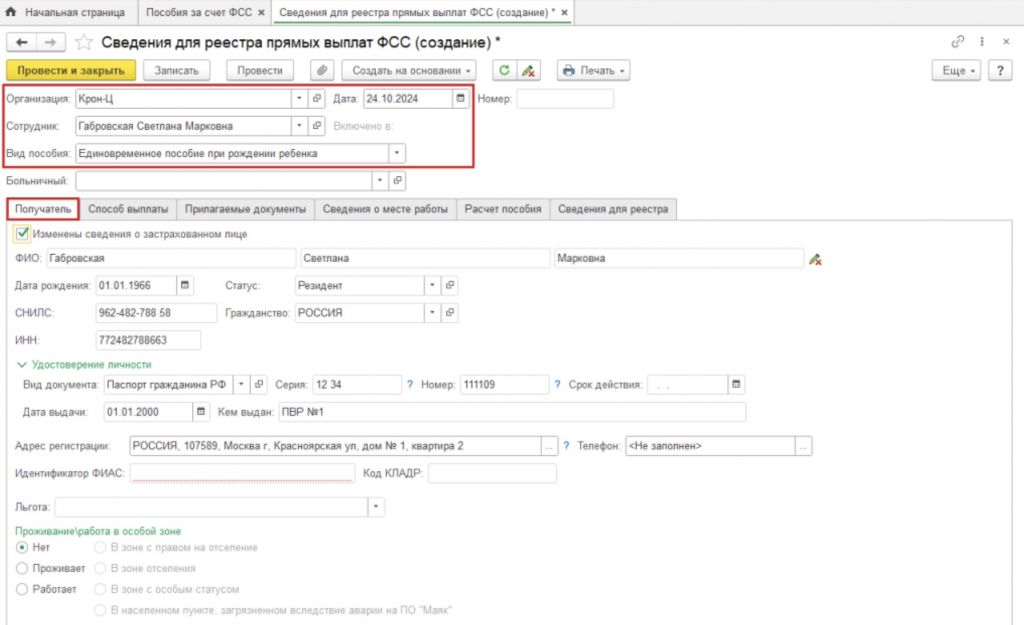Expand the Статус dropdown arrow
Screen dimensions: 1024x625
(x=432, y=285)
